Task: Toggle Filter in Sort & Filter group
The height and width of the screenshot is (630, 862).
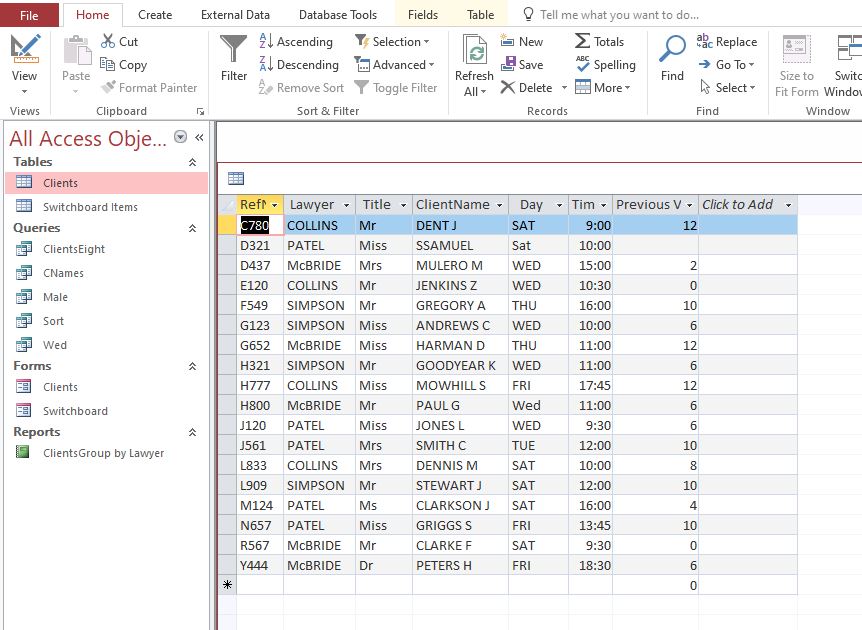Action: point(395,88)
